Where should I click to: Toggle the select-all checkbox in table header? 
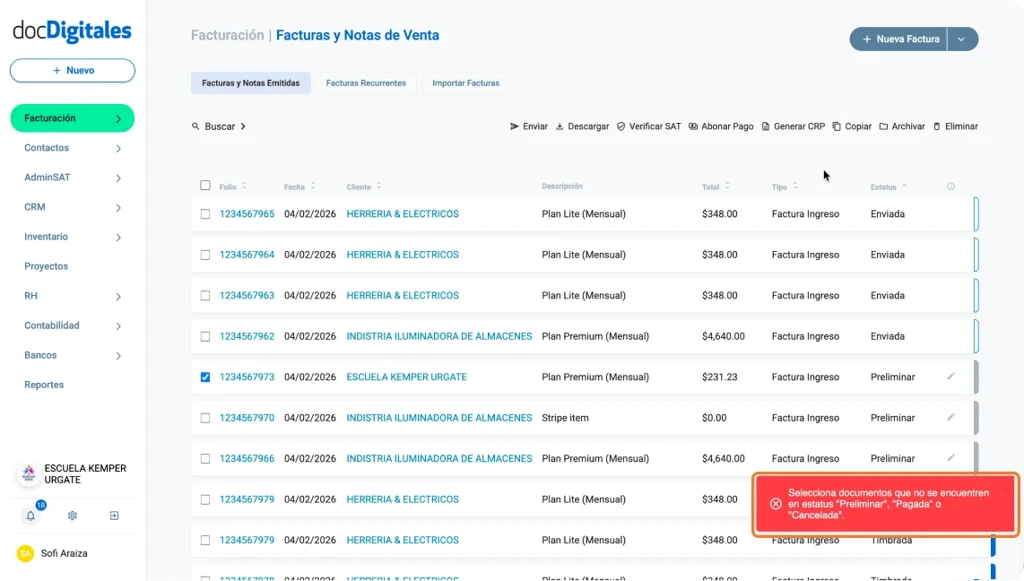[205, 186]
